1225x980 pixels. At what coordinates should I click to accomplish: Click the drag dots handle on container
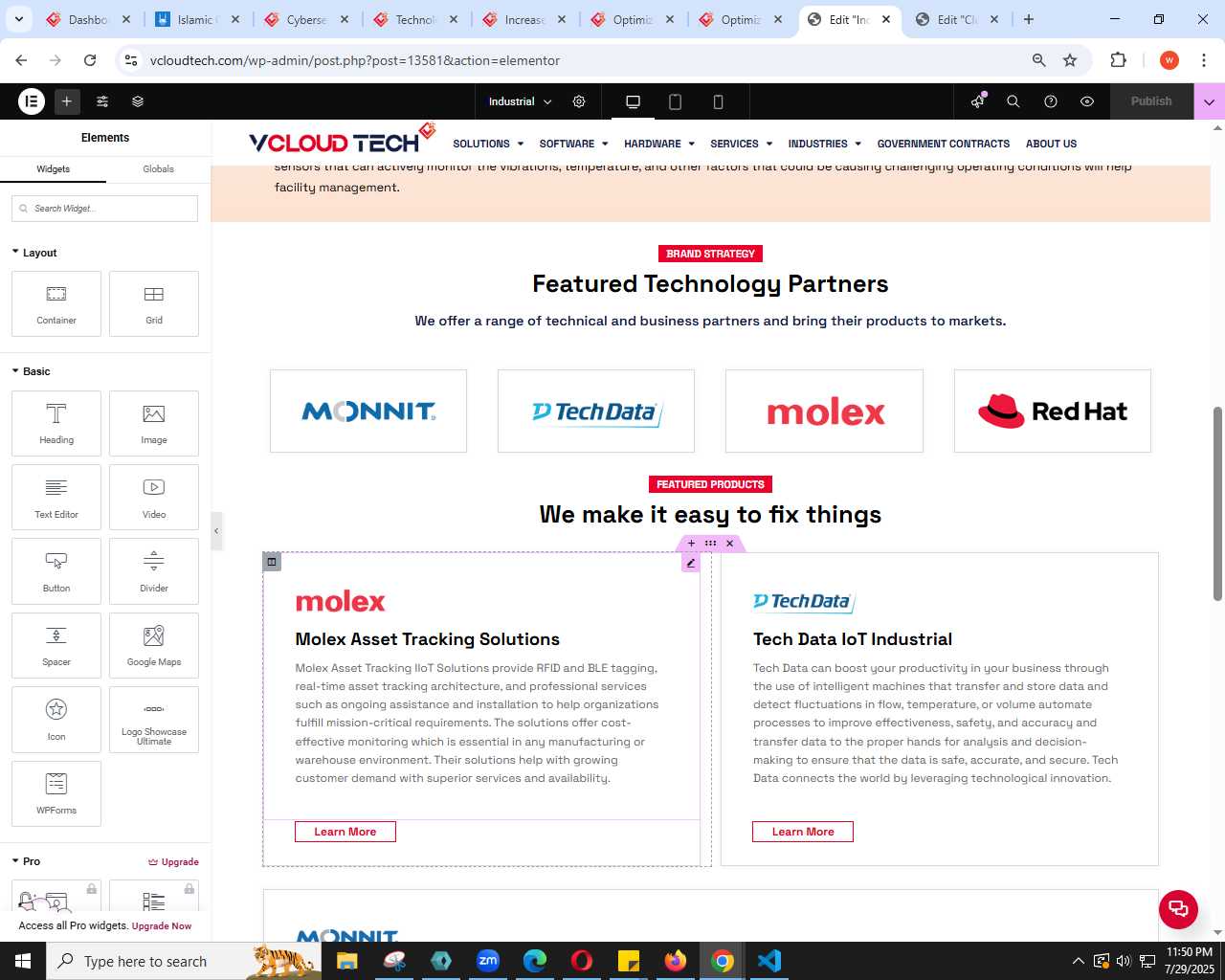pos(710,544)
